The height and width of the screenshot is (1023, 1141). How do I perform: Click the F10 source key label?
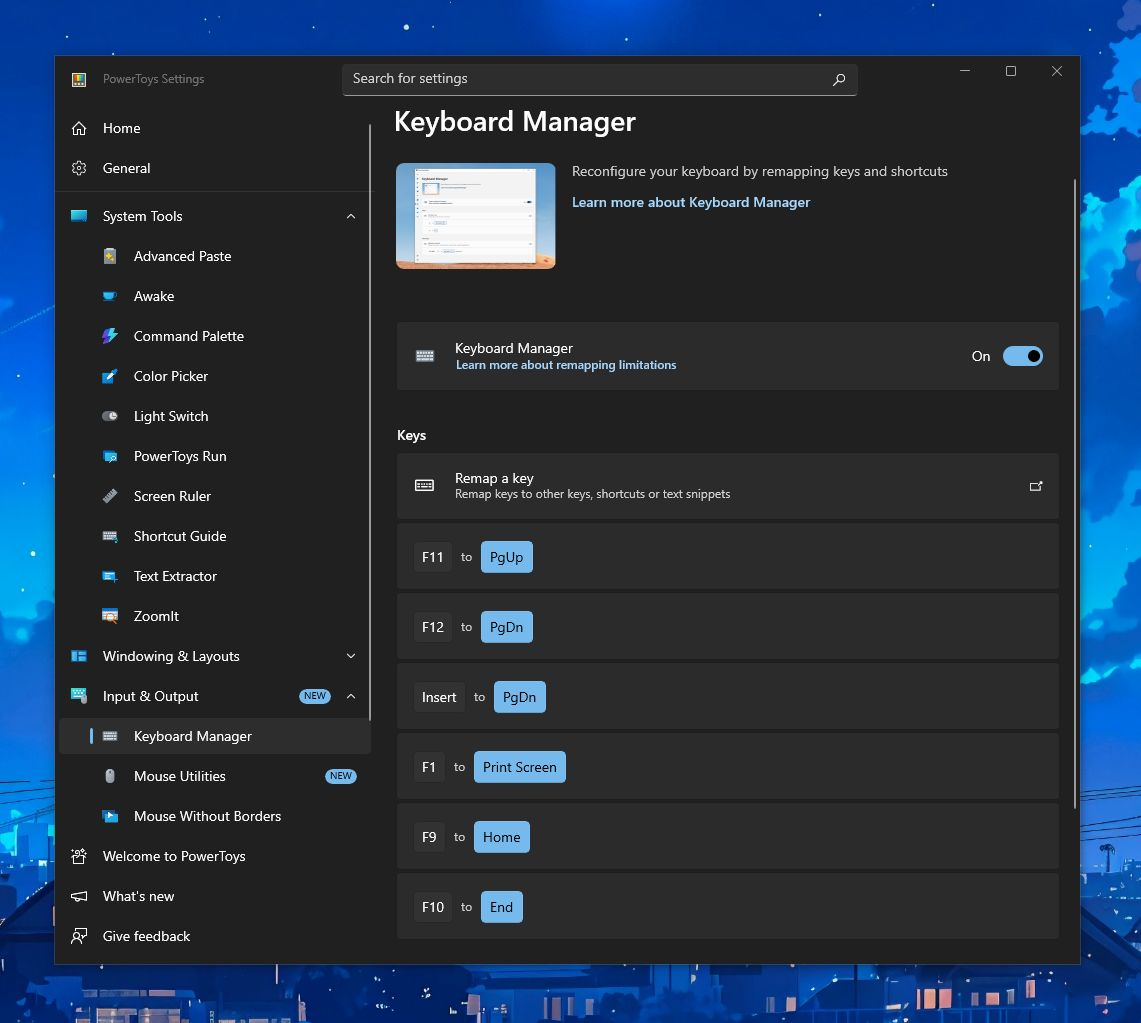(x=432, y=907)
